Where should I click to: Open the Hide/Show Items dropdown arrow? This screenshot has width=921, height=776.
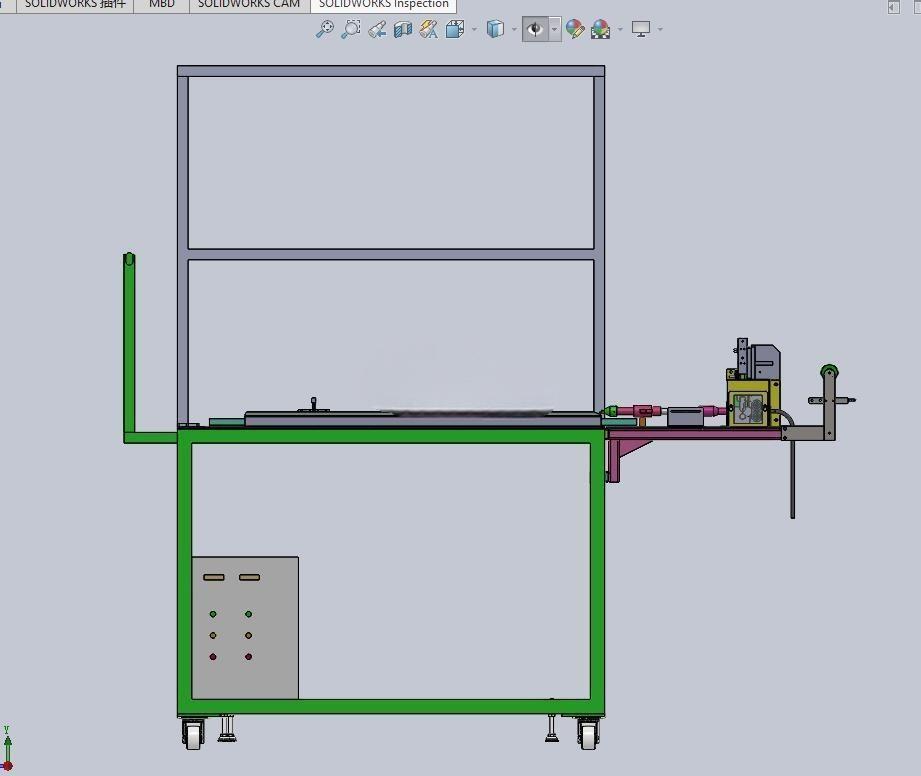[x=554, y=29]
